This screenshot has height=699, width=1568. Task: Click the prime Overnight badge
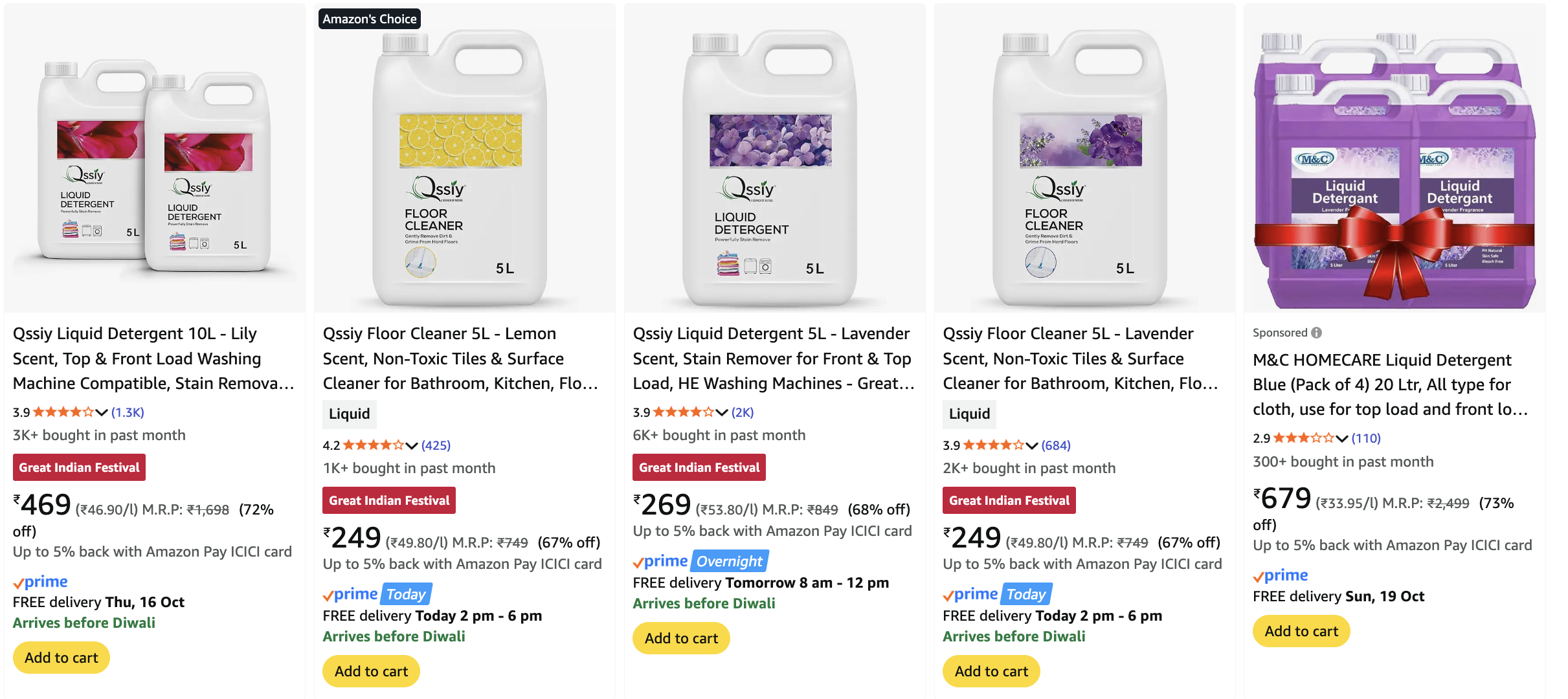click(x=729, y=561)
